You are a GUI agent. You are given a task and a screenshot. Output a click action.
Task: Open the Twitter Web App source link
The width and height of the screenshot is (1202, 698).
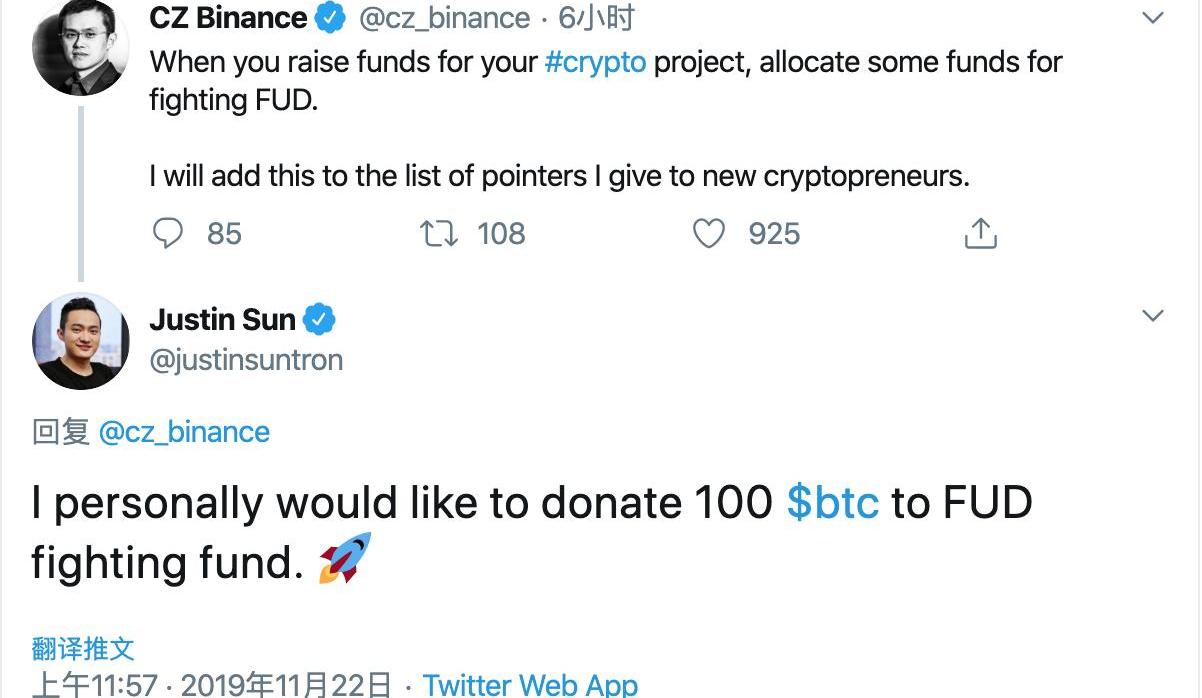pos(530,685)
